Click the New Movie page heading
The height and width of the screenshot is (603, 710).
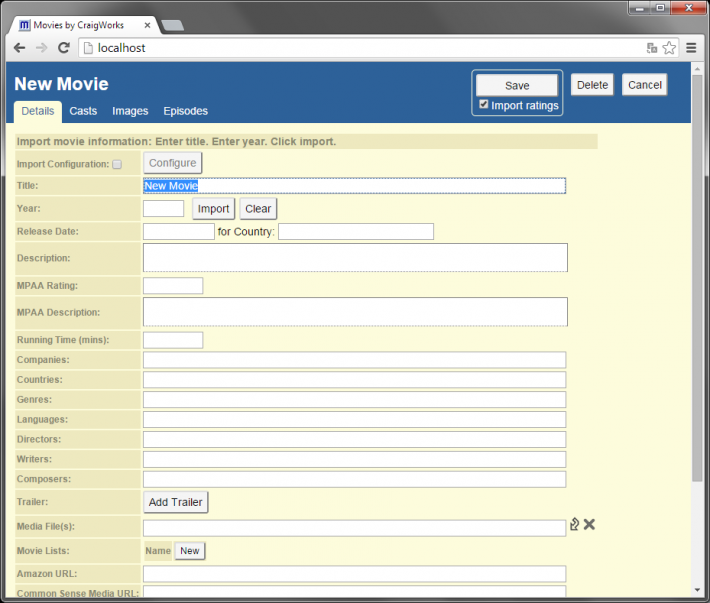point(61,84)
